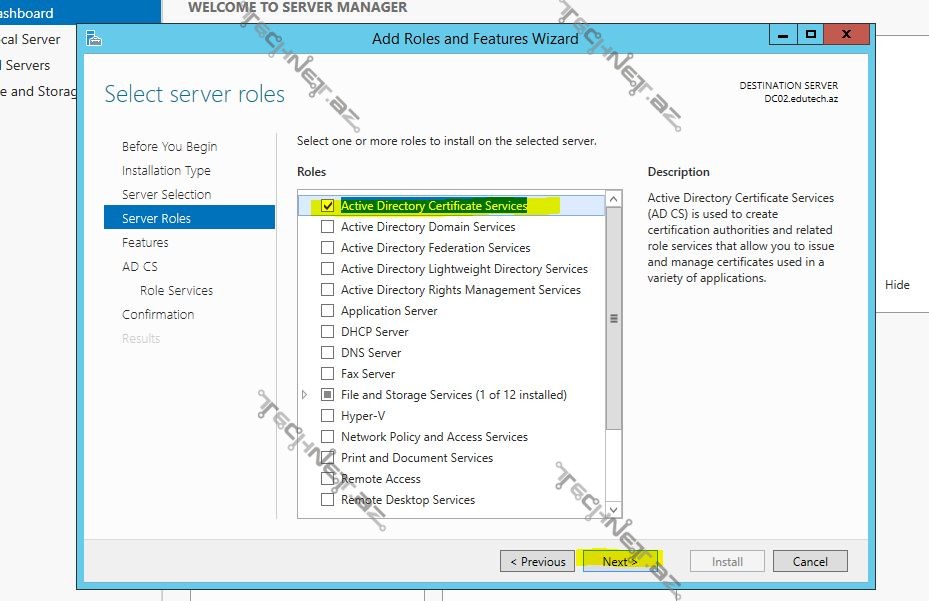Click Hide link in Server Manager
Viewport: 929px width, 601px height.
click(897, 285)
